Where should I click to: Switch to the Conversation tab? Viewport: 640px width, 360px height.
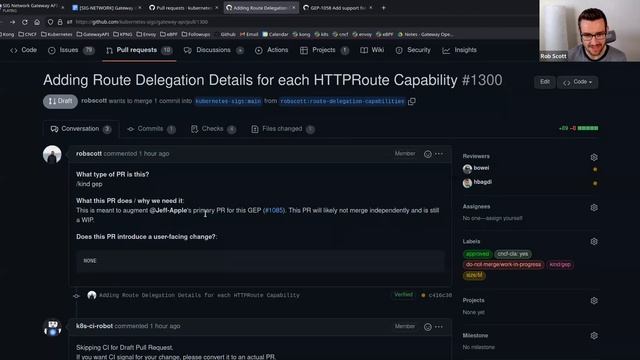click(x=81, y=129)
